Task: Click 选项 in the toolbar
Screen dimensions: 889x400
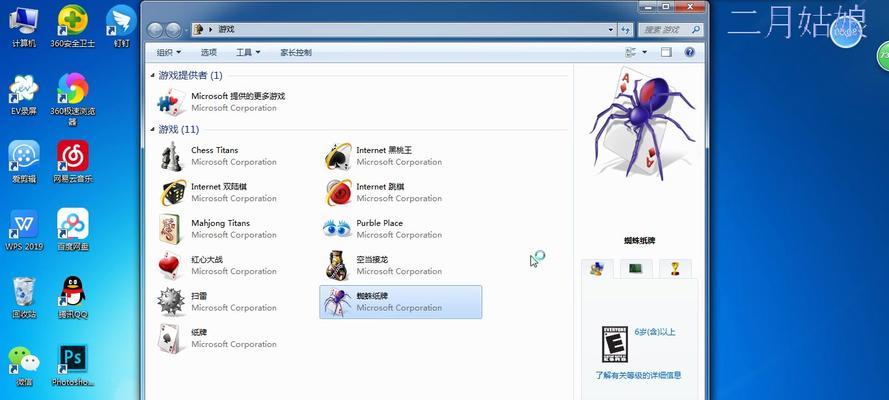Action: pos(209,53)
